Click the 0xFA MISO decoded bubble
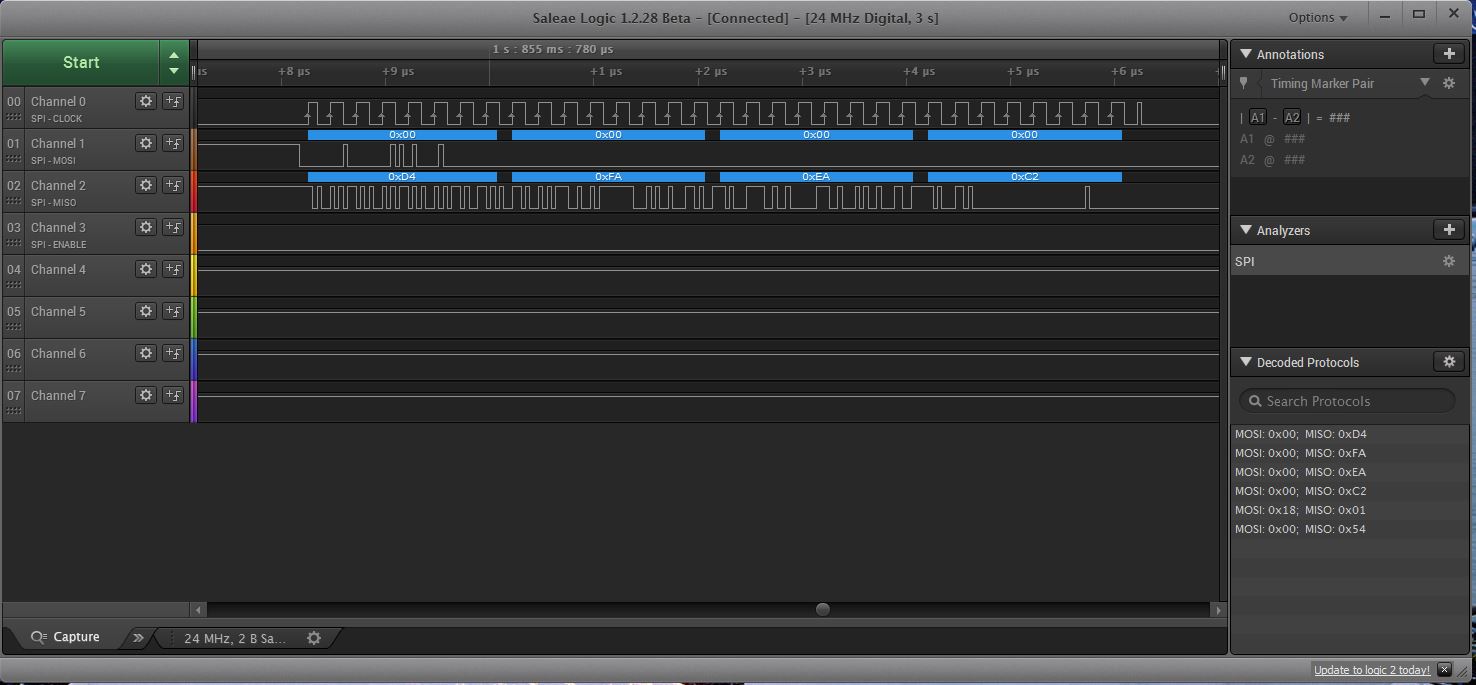Image resolution: width=1476 pixels, height=685 pixels. (x=608, y=177)
